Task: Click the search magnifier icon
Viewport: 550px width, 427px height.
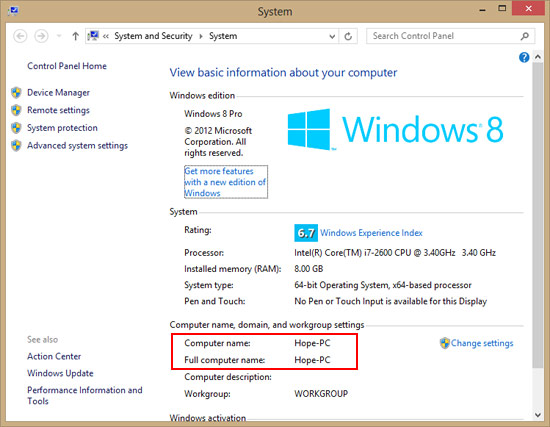Action: point(525,36)
